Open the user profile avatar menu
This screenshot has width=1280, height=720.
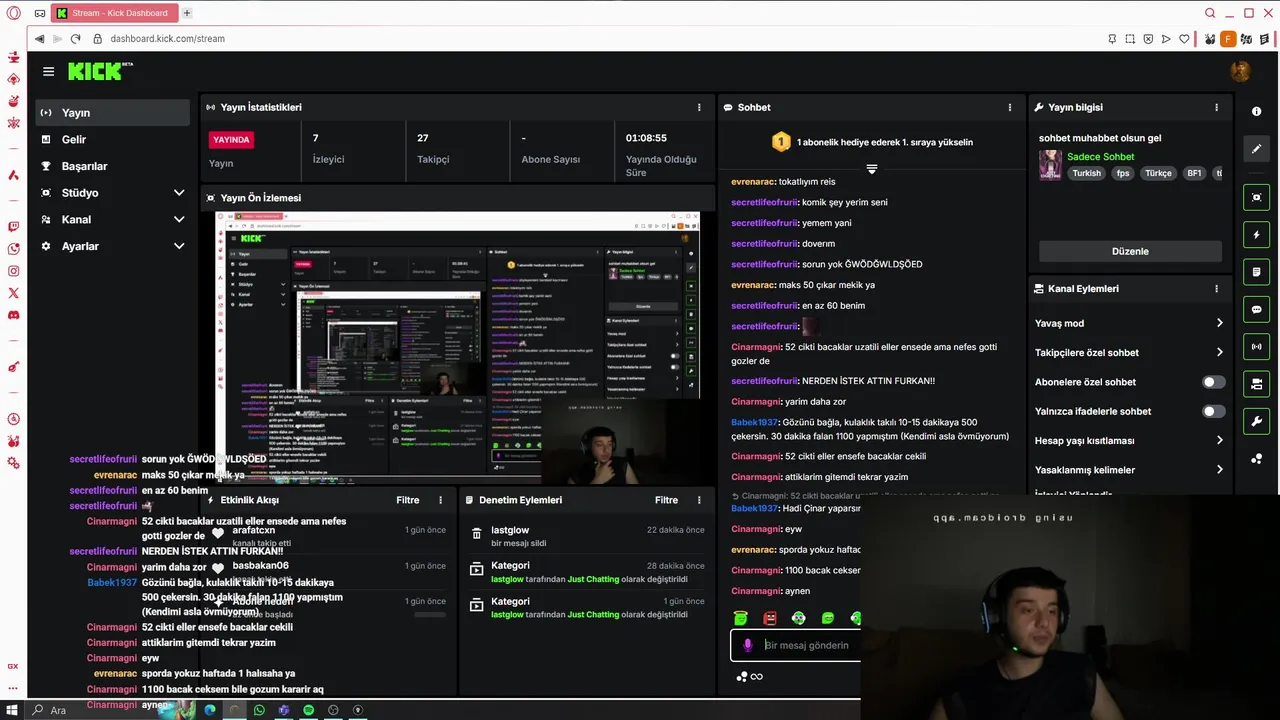(1240, 71)
